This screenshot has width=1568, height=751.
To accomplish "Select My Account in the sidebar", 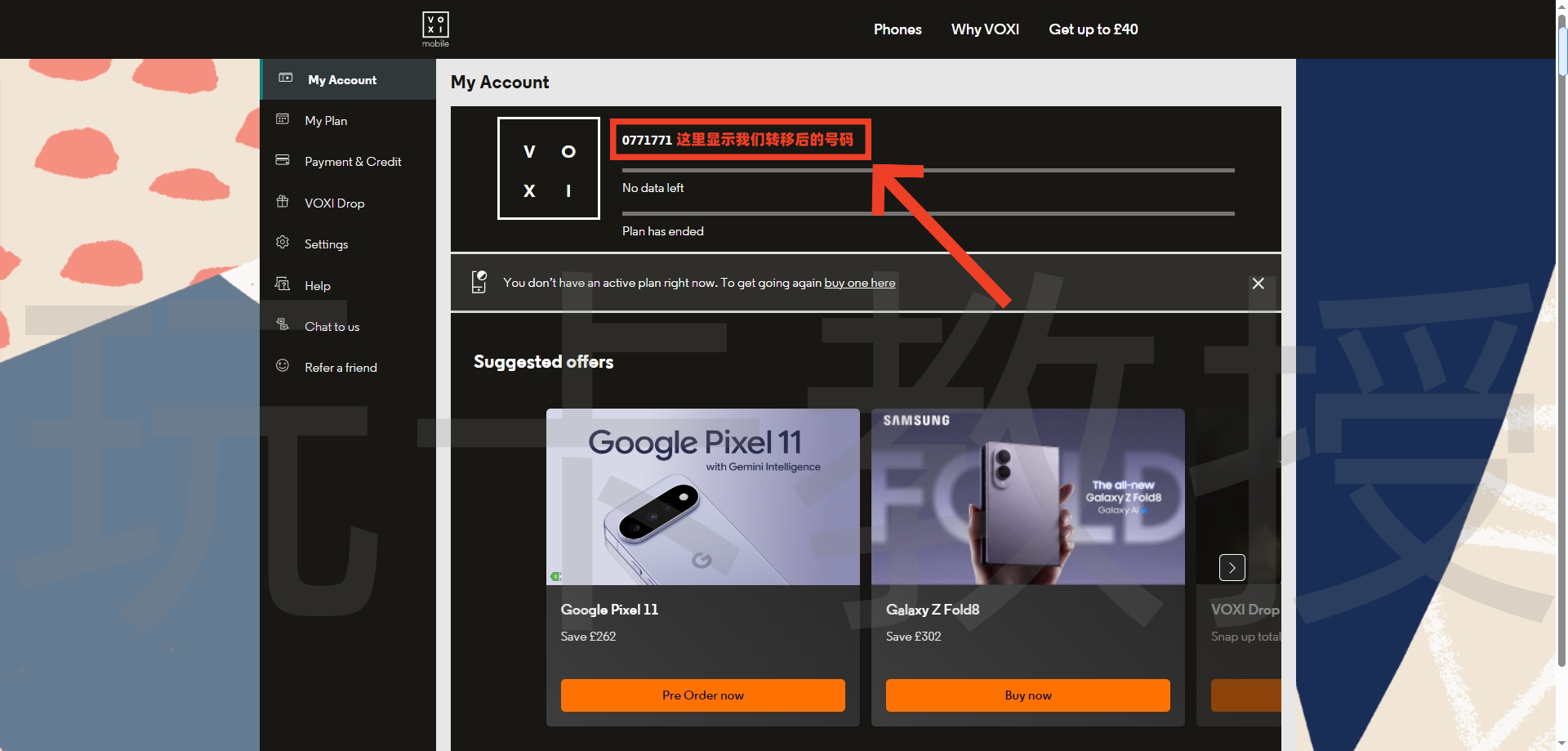I will point(348,79).
